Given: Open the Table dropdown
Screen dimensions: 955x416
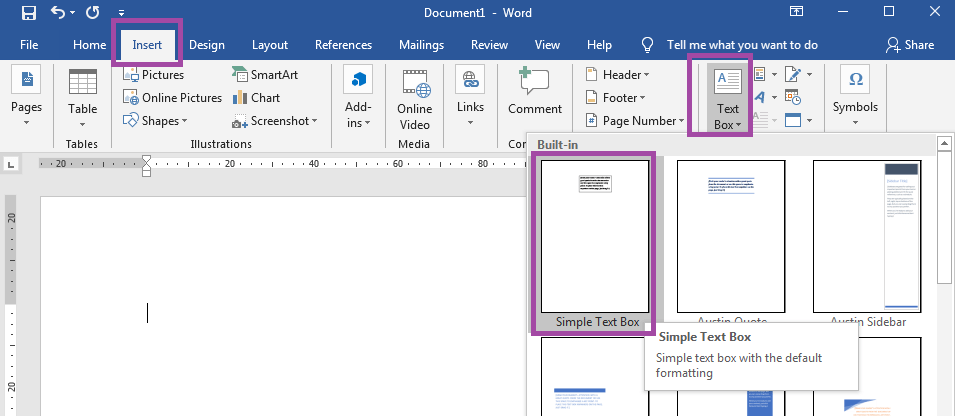Looking at the screenshot, I should 83,98.
